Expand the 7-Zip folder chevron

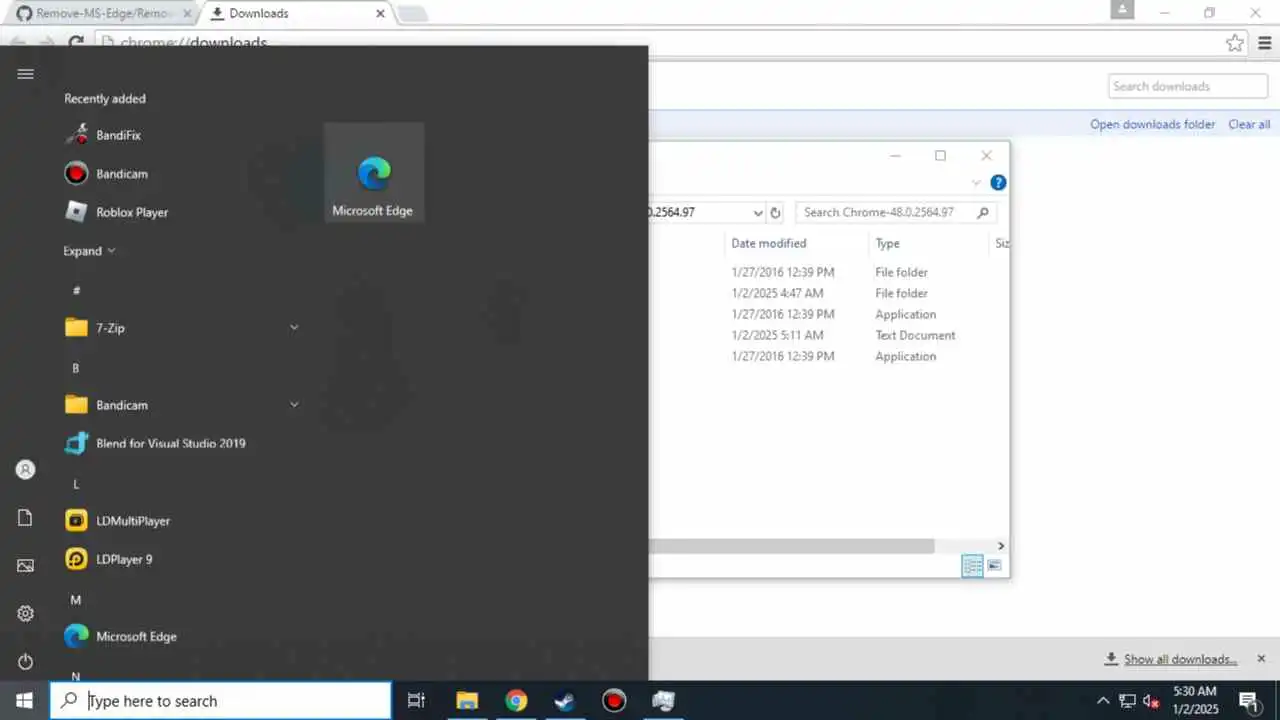tap(294, 327)
